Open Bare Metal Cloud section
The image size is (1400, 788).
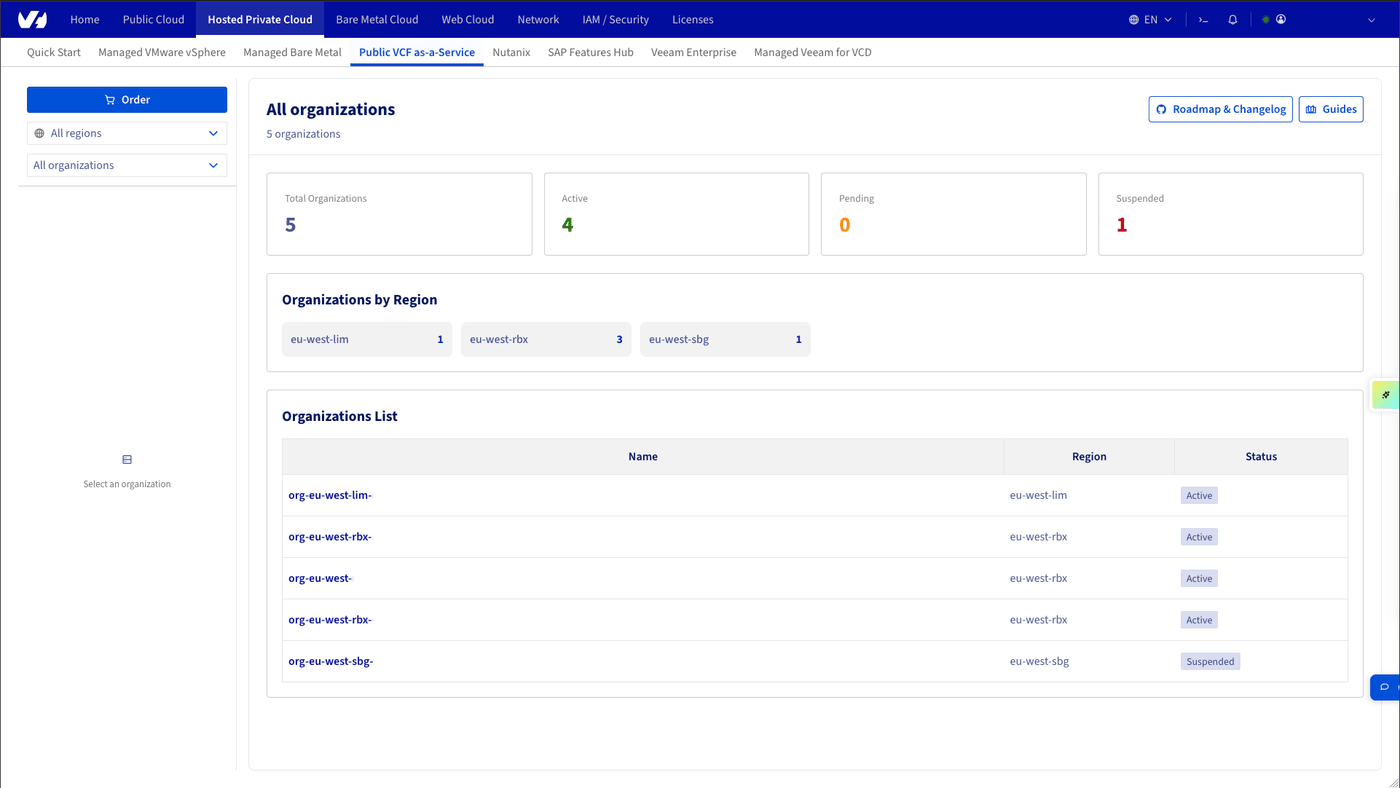tap(377, 19)
